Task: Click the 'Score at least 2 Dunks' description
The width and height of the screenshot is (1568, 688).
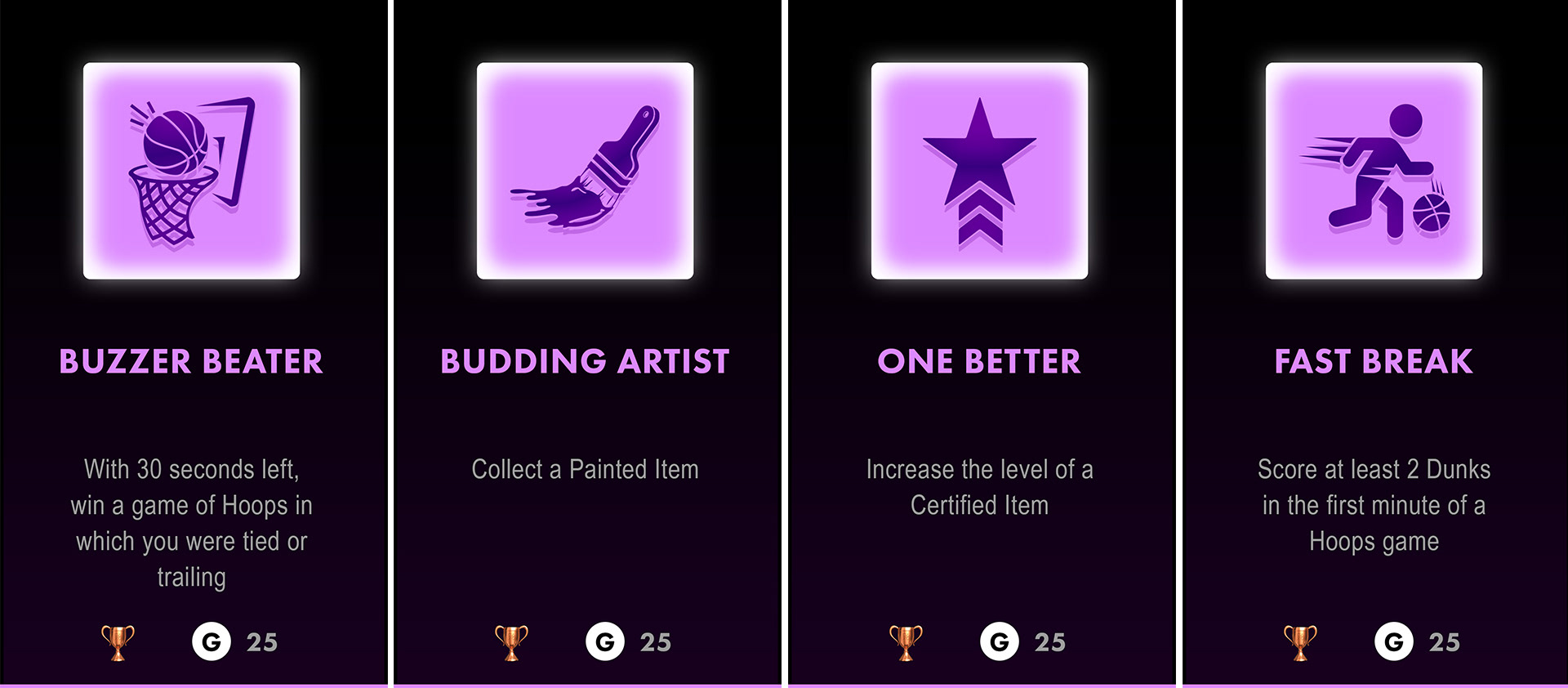Action: [1374, 505]
